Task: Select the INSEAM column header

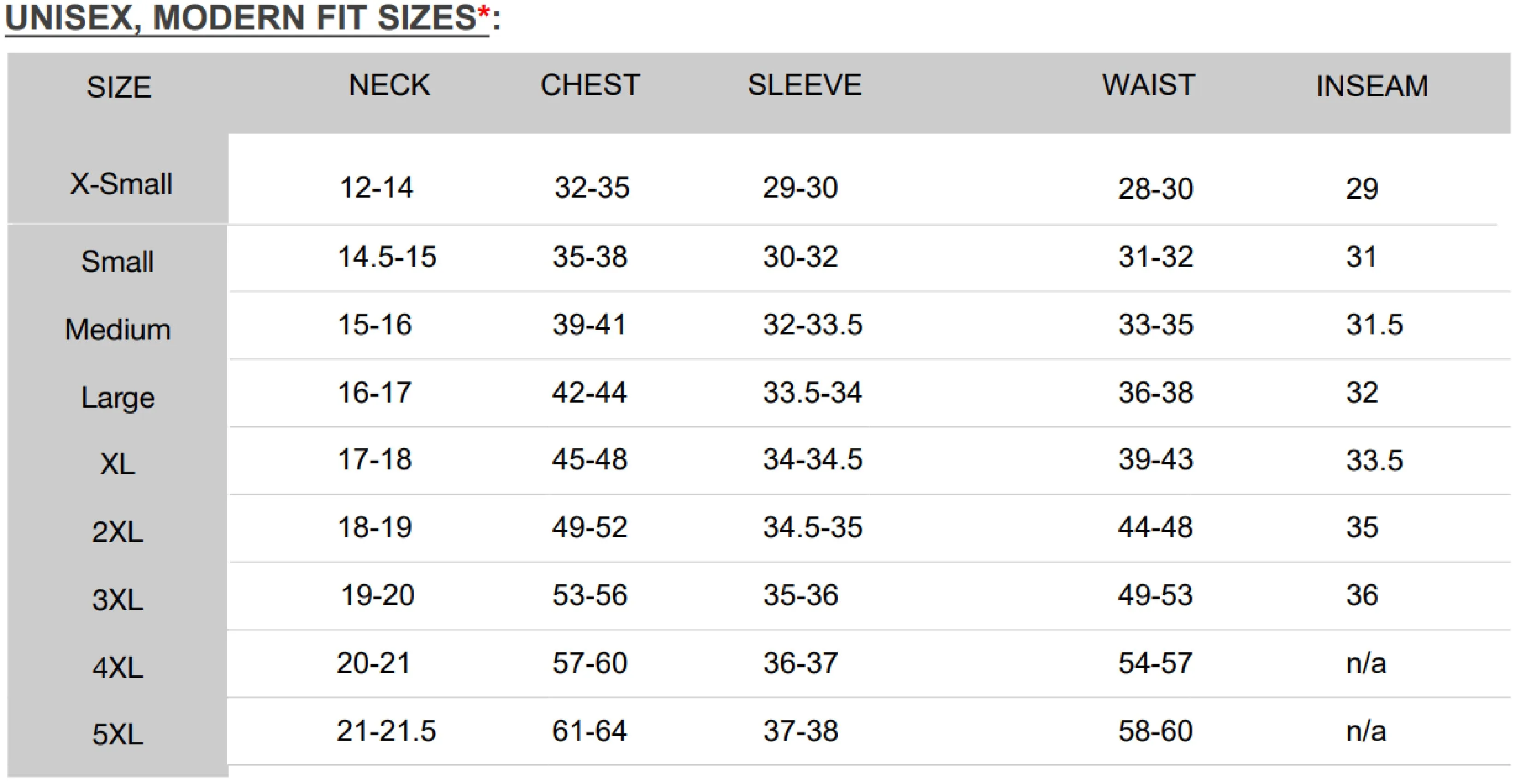Action: tap(1372, 86)
